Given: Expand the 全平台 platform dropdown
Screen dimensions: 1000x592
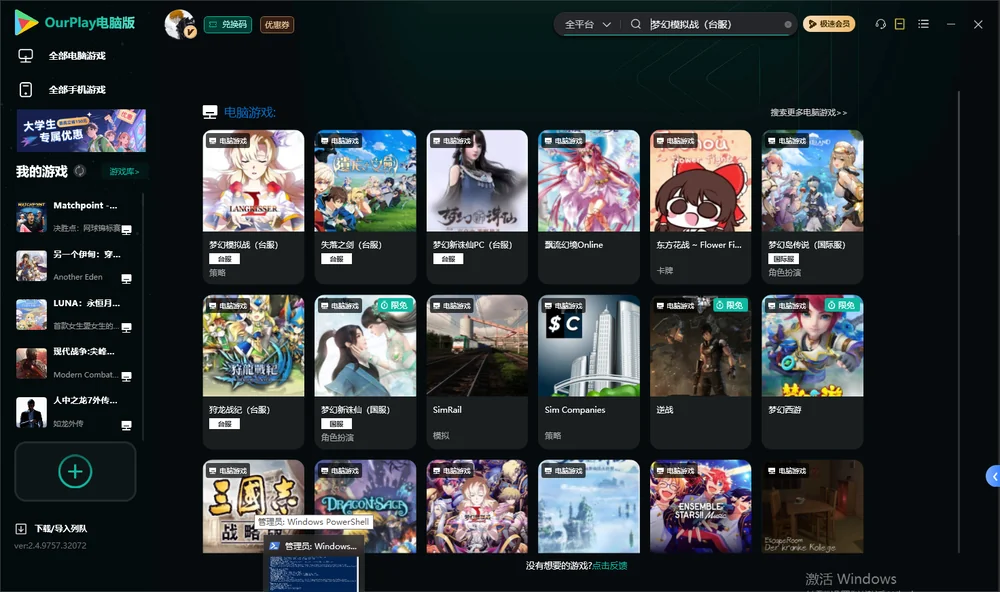Looking at the screenshot, I should [x=587, y=24].
